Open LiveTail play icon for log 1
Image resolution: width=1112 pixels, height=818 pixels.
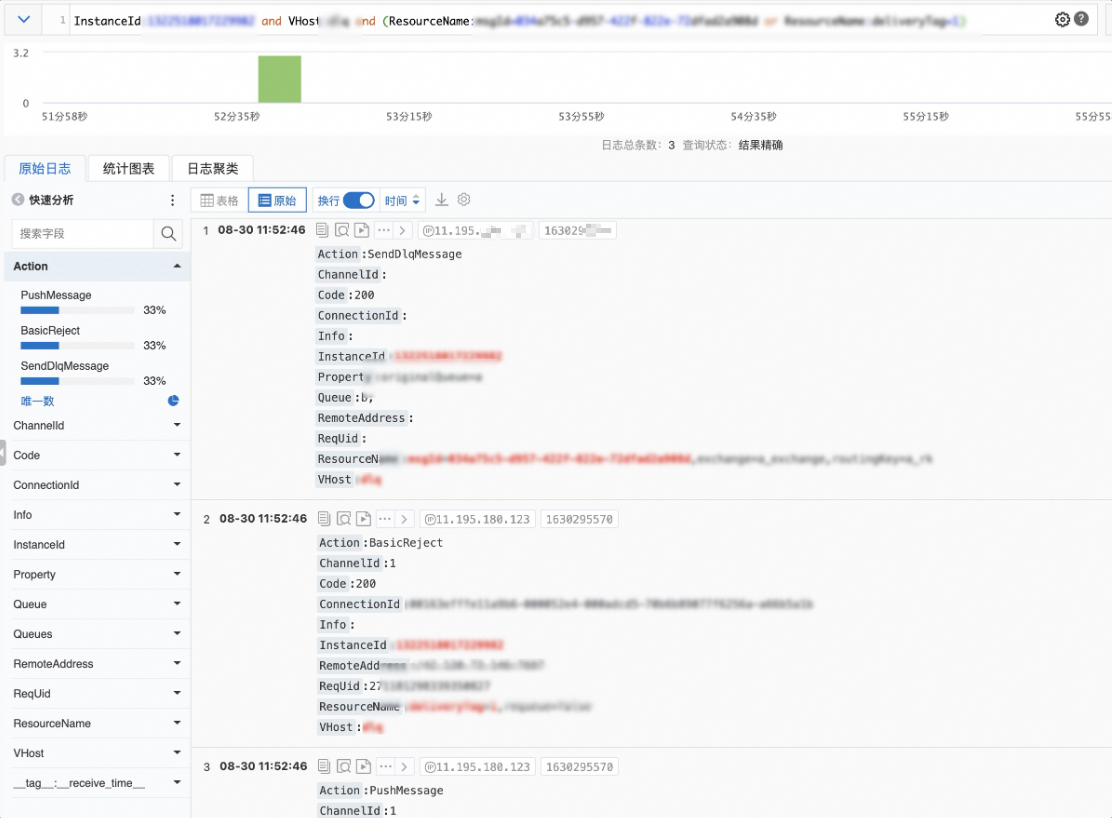click(362, 230)
